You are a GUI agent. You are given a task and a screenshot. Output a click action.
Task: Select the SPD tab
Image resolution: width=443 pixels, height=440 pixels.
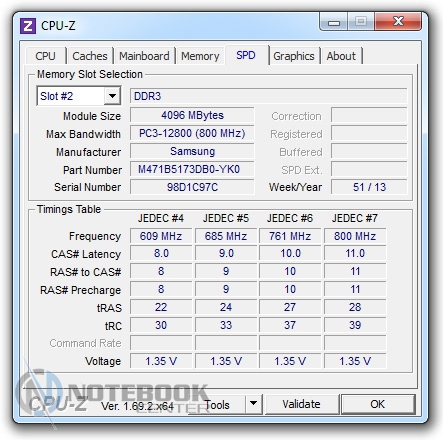pyautogui.click(x=246, y=55)
